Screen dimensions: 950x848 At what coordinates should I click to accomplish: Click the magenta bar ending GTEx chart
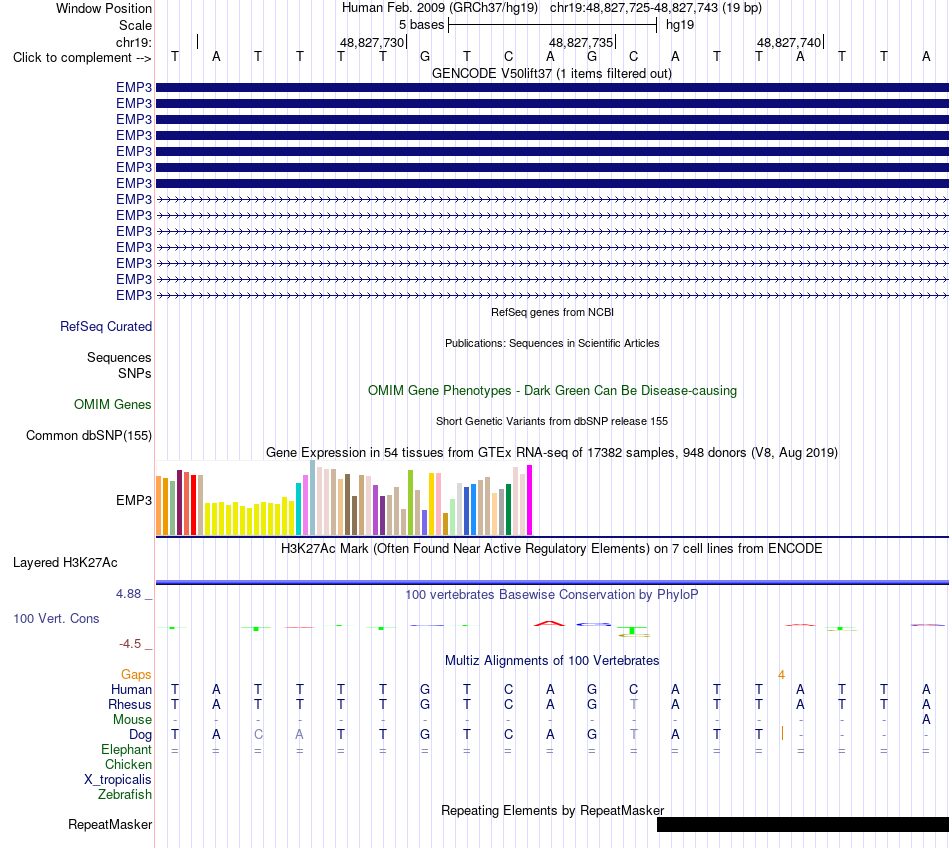530,500
